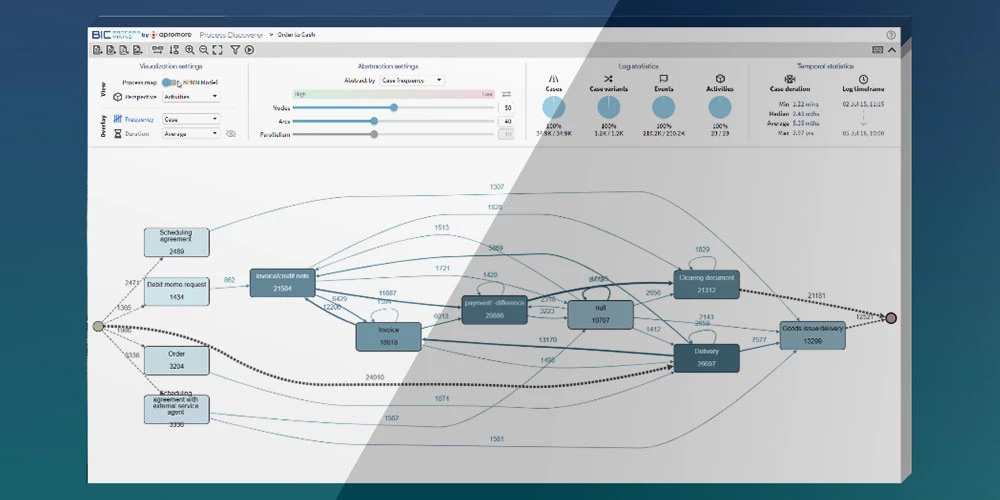Select the Debit memo request node
This screenshot has width=1000, height=500.
point(177,291)
